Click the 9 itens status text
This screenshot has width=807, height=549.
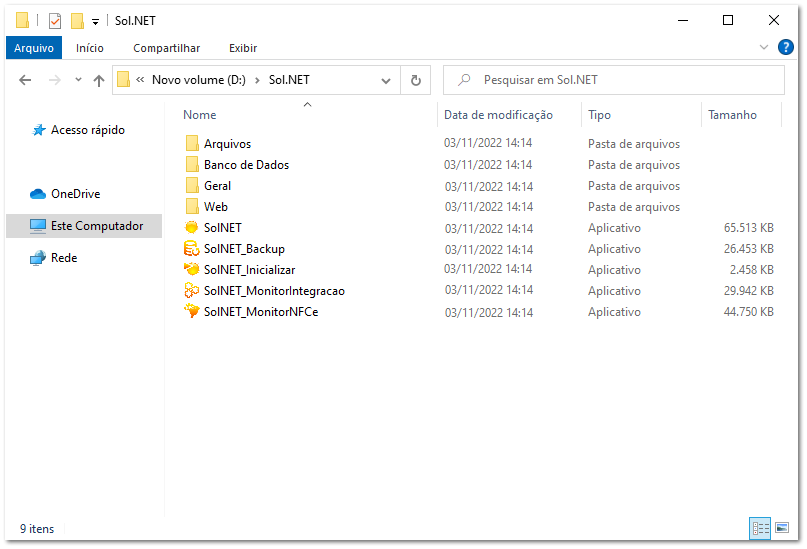click(37, 529)
